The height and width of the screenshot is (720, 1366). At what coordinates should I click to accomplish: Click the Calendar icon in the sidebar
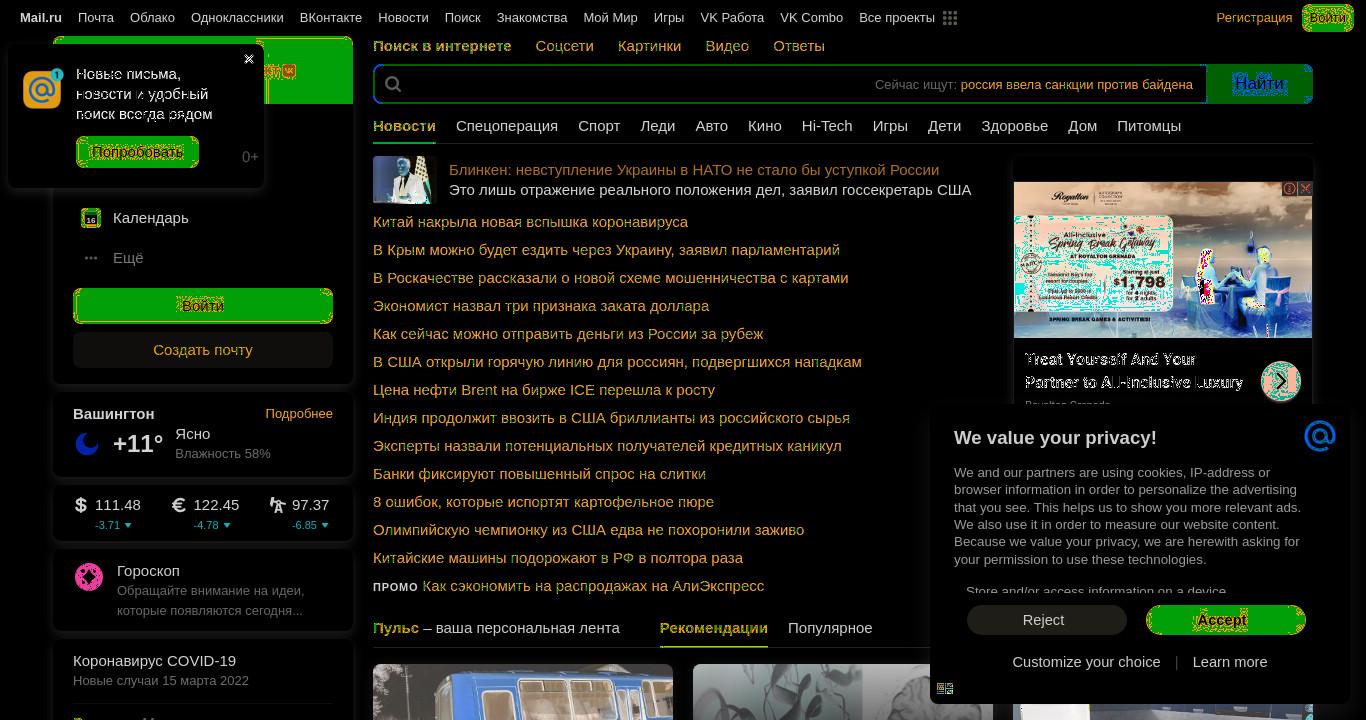pyautogui.click(x=91, y=218)
